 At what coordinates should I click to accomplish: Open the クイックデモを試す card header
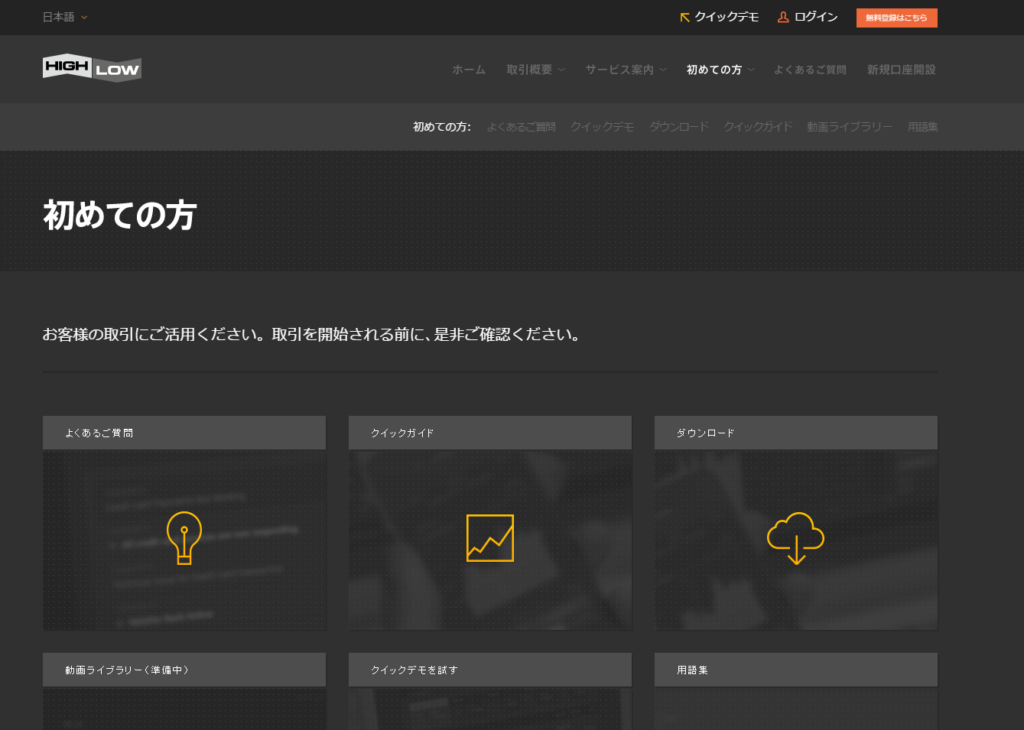pyautogui.click(x=490, y=670)
